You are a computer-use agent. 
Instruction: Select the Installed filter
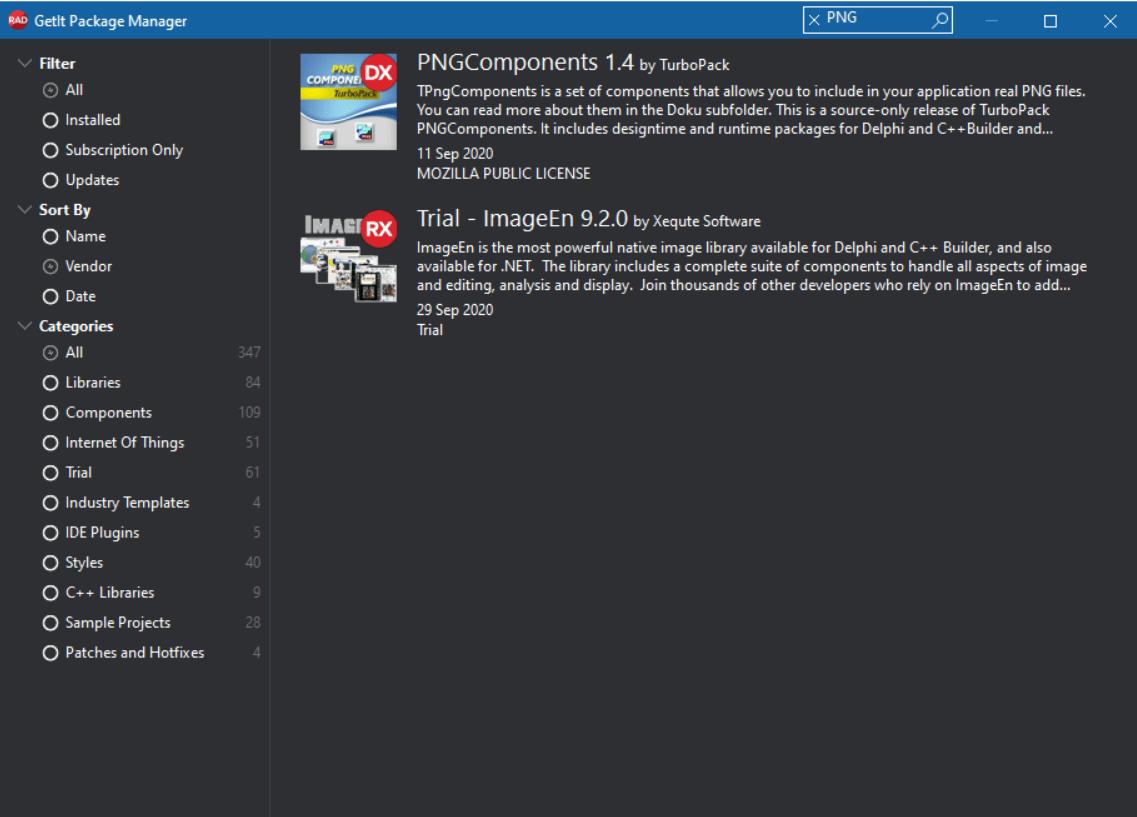[81, 120]
